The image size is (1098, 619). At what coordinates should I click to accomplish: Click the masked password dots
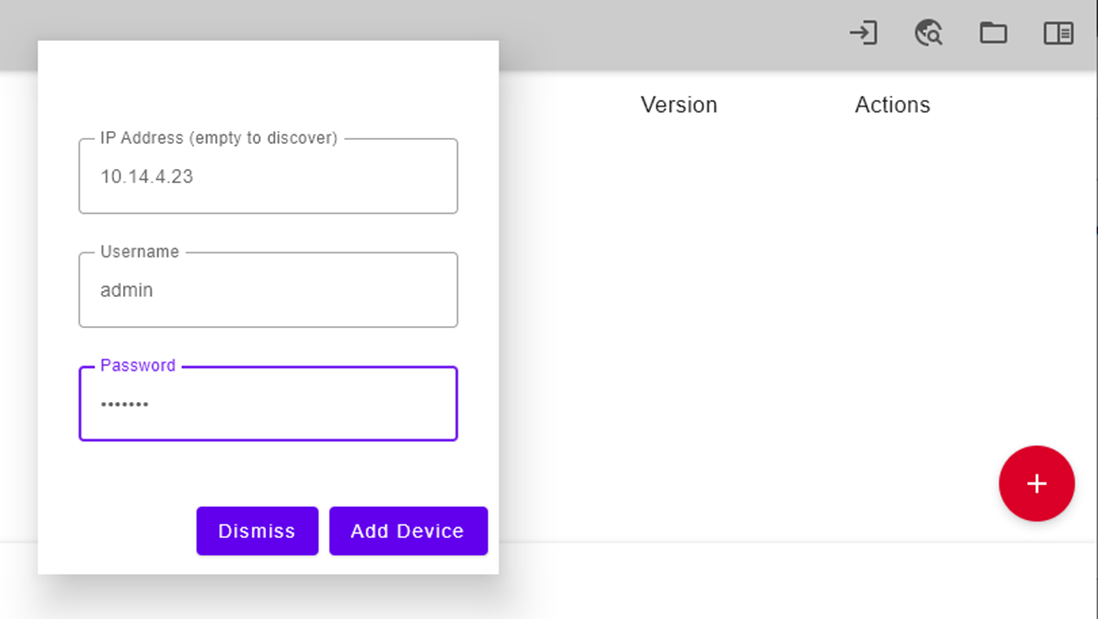[x=124, y=405]
